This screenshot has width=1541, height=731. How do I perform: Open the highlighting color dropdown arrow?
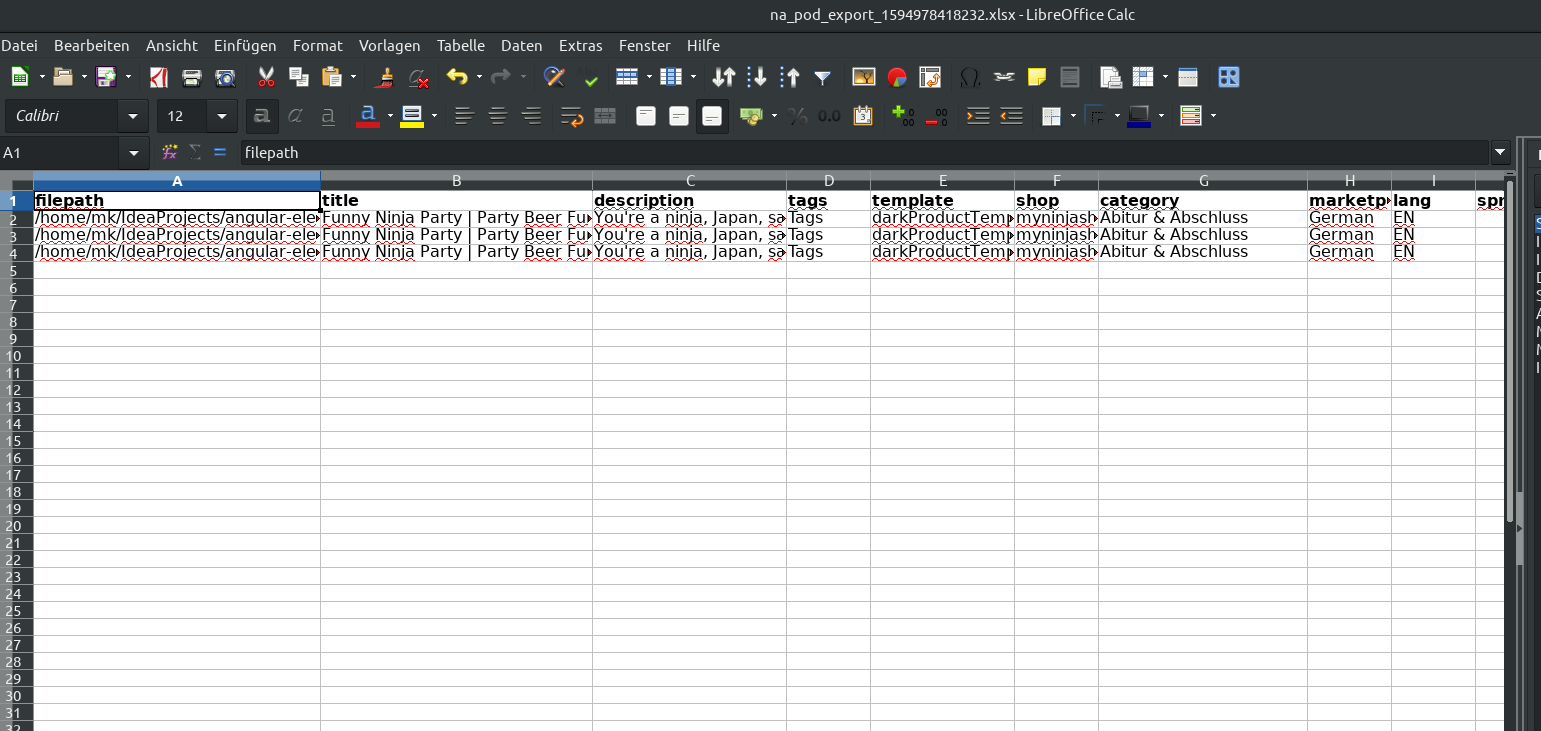[x=434, y=116]
